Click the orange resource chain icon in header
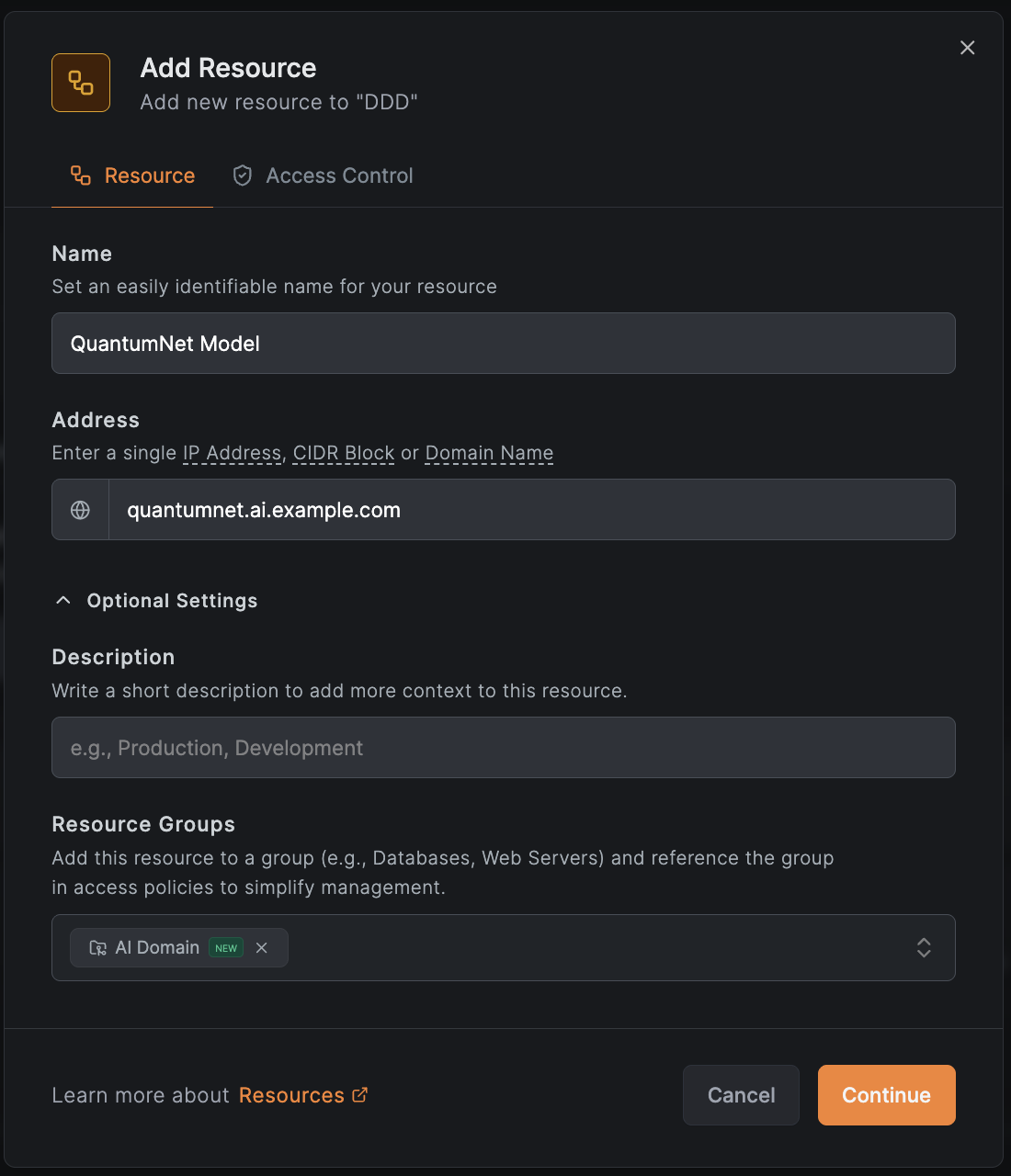Image resolution: width=1011 pixels, height=1176 pixels. coord(81,83)
